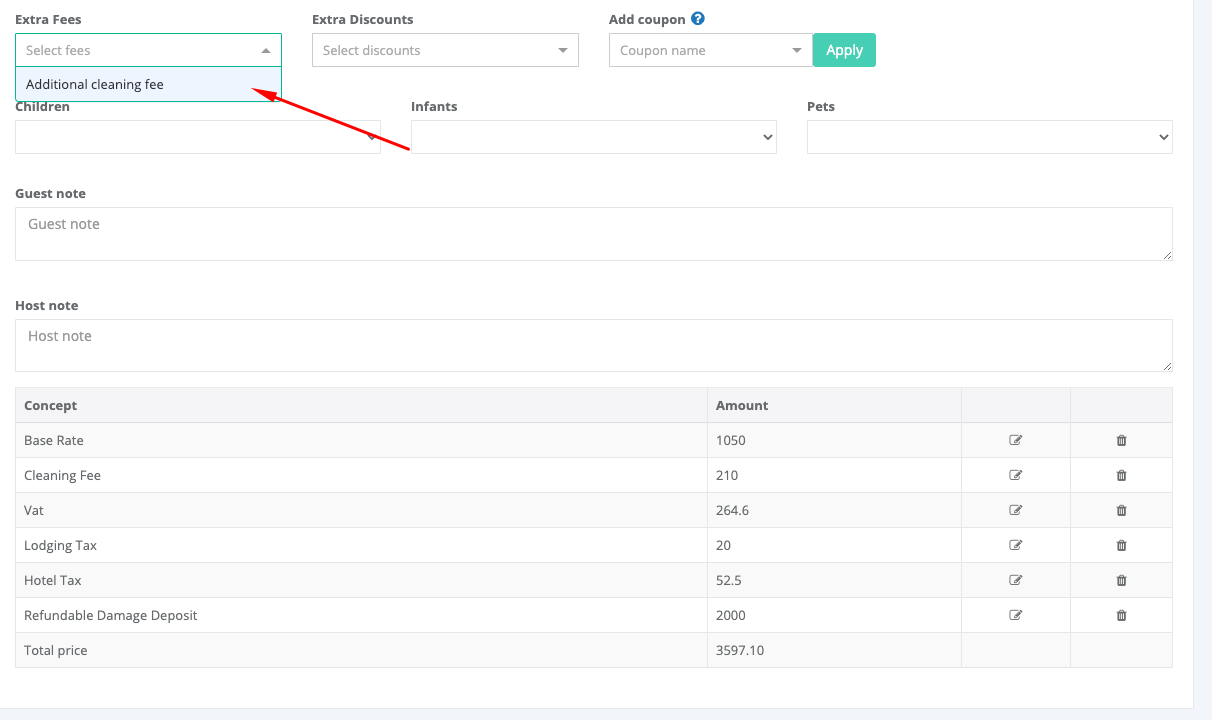Screen dimensions: 1212x720
Task: Click into the Host note field
Action: 593,346
